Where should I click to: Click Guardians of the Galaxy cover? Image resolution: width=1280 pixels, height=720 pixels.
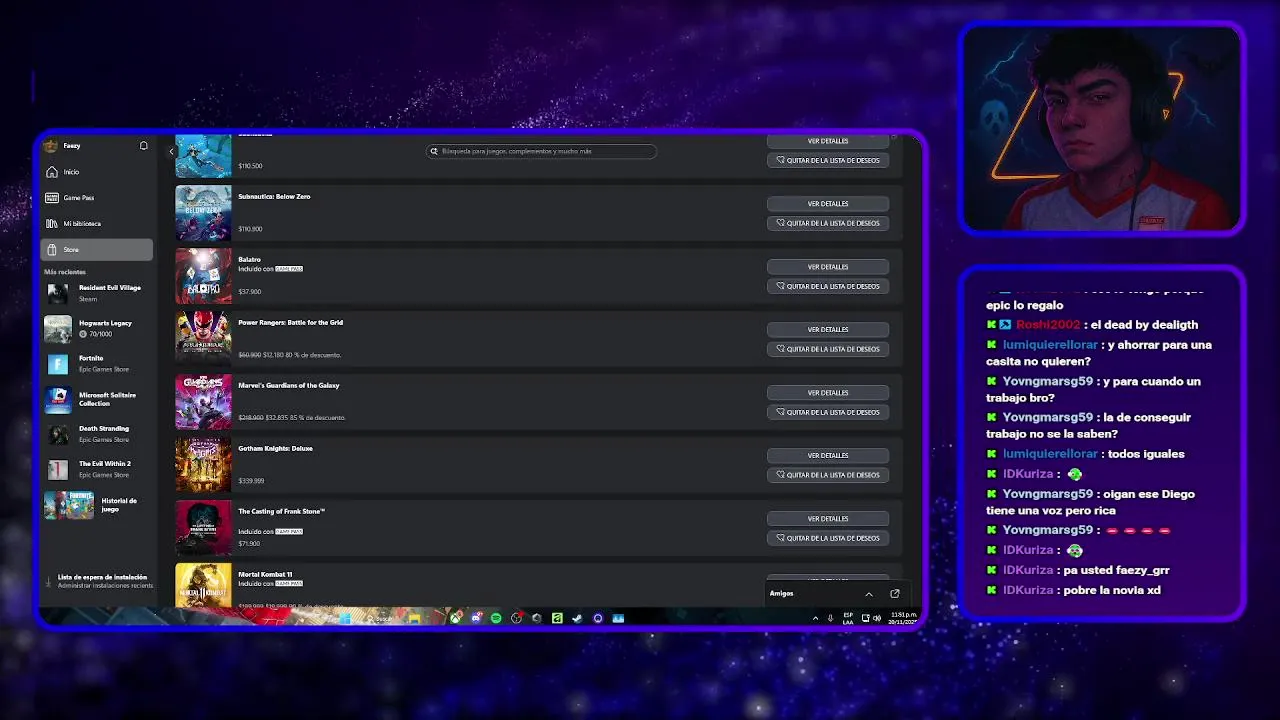pyautogui.click(x=203, y=401)
